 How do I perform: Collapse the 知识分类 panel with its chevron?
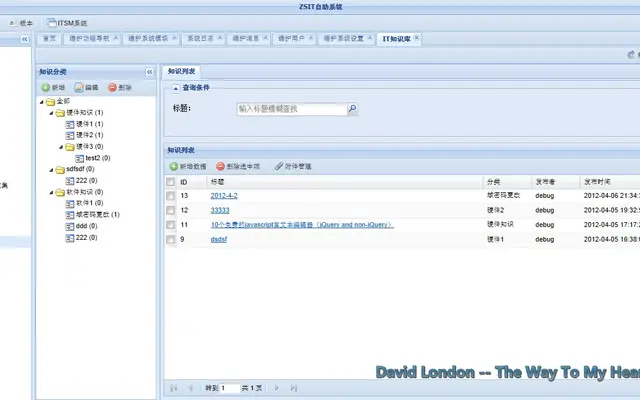tap(150, 72)
